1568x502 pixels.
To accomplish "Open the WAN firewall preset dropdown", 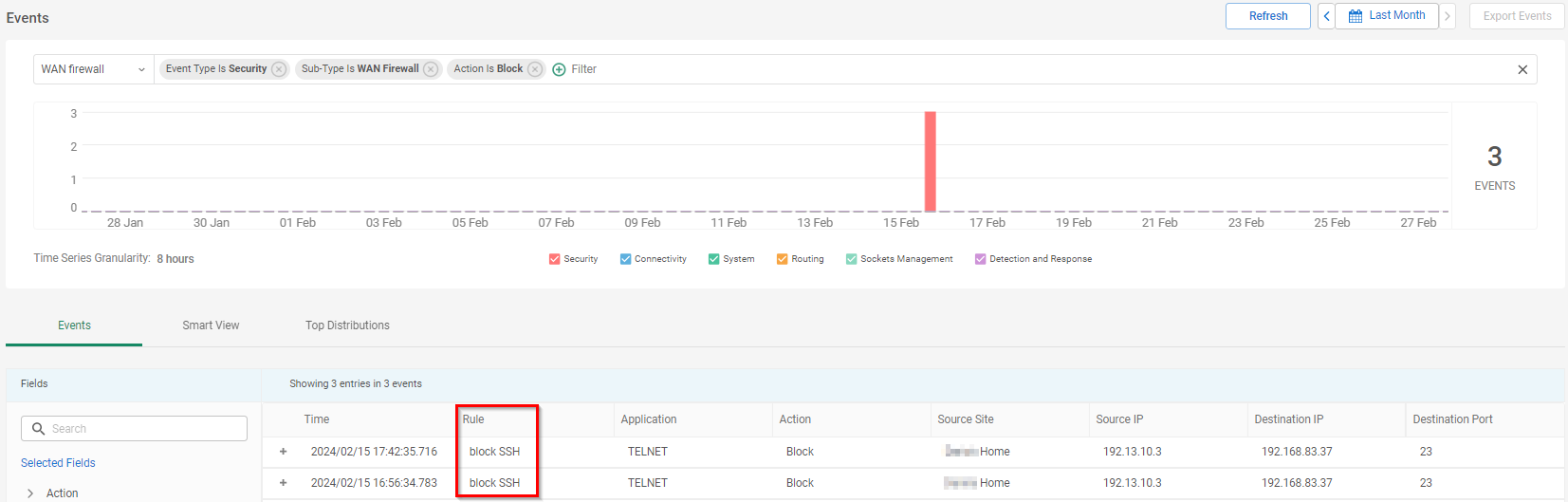I will (x=93, y=69).
